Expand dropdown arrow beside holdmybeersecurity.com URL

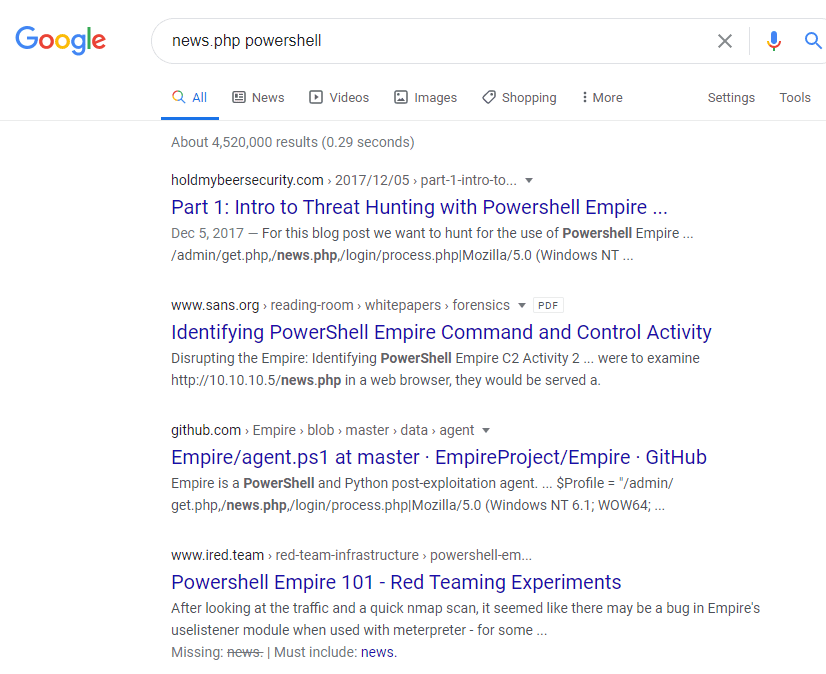point(529,181)
